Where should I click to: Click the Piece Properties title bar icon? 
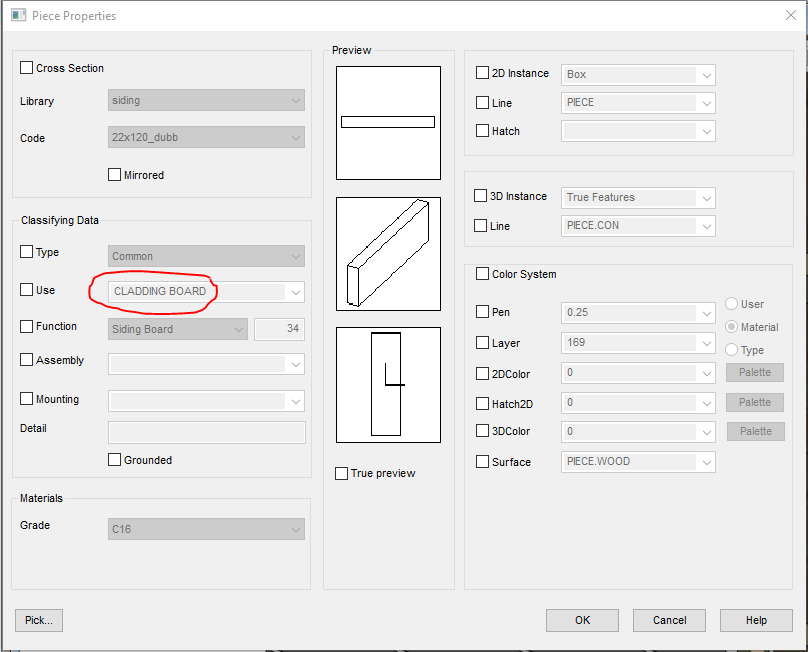pos(18,15)
